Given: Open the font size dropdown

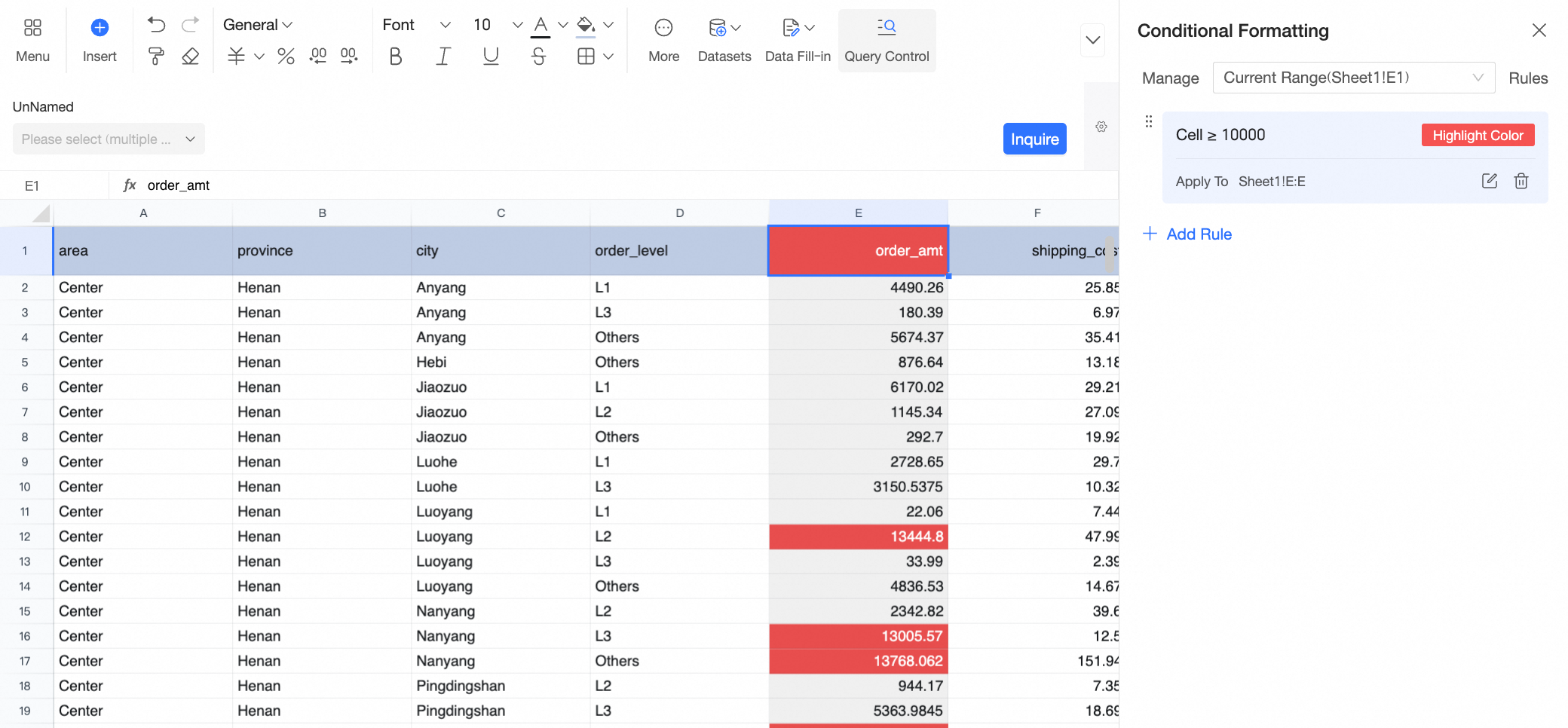Looking at the screenshot, I should coord(498,25).
